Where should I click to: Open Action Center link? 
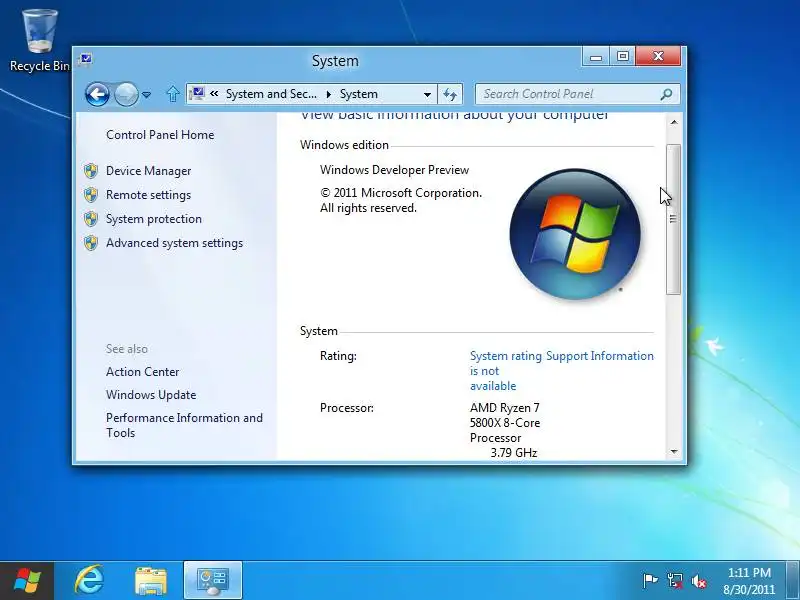(142, 372)
